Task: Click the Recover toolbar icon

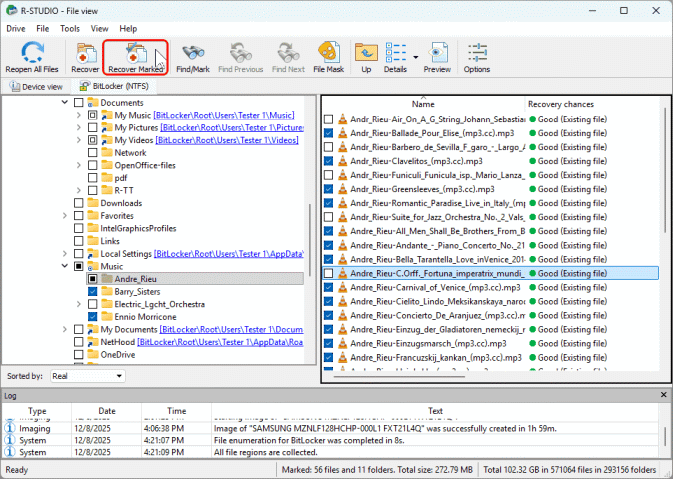Action: point(85,54)
